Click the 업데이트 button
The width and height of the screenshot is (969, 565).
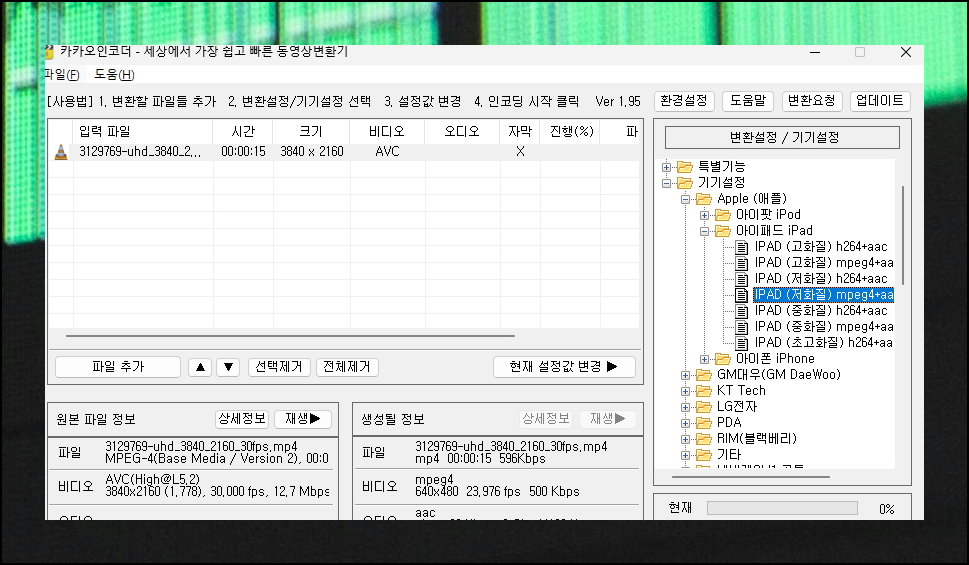pyautogui.click(x=879, y=101)
